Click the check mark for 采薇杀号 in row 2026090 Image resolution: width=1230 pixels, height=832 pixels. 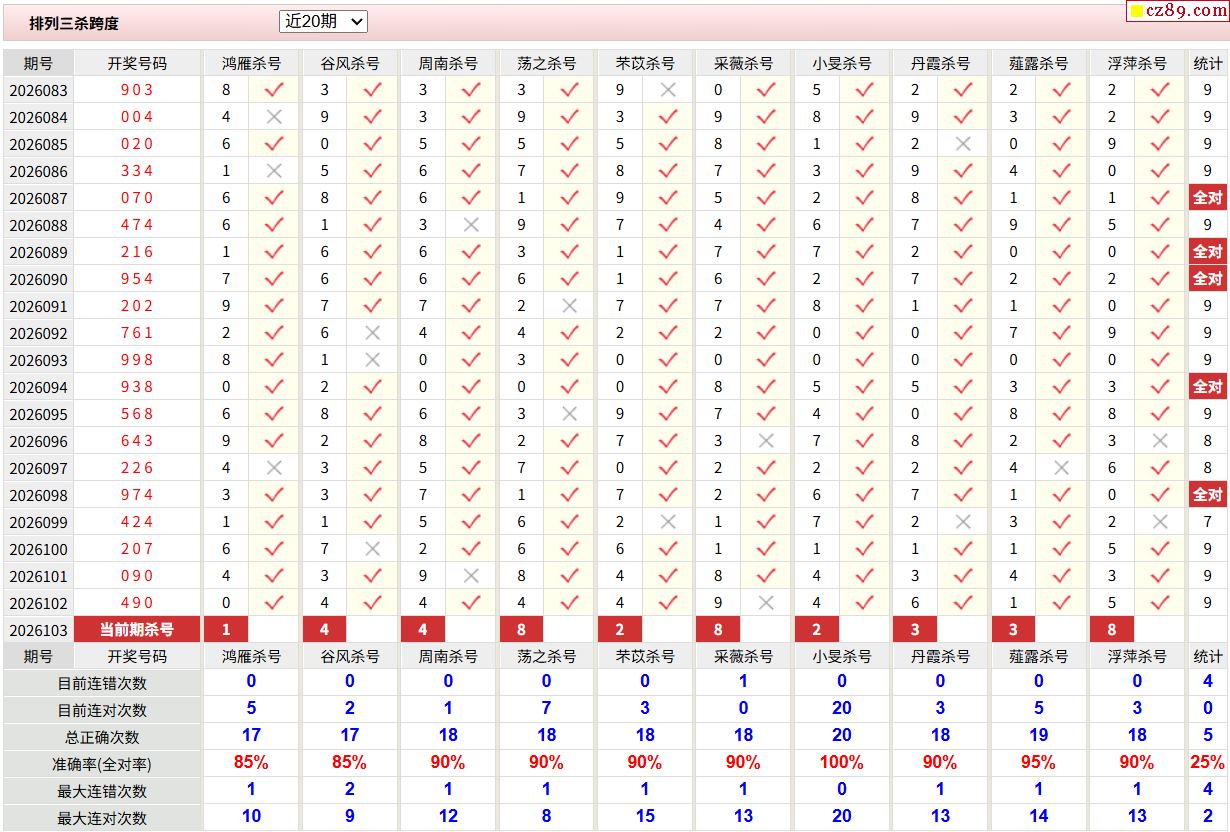pyautogui.click(x=766, y=279)
